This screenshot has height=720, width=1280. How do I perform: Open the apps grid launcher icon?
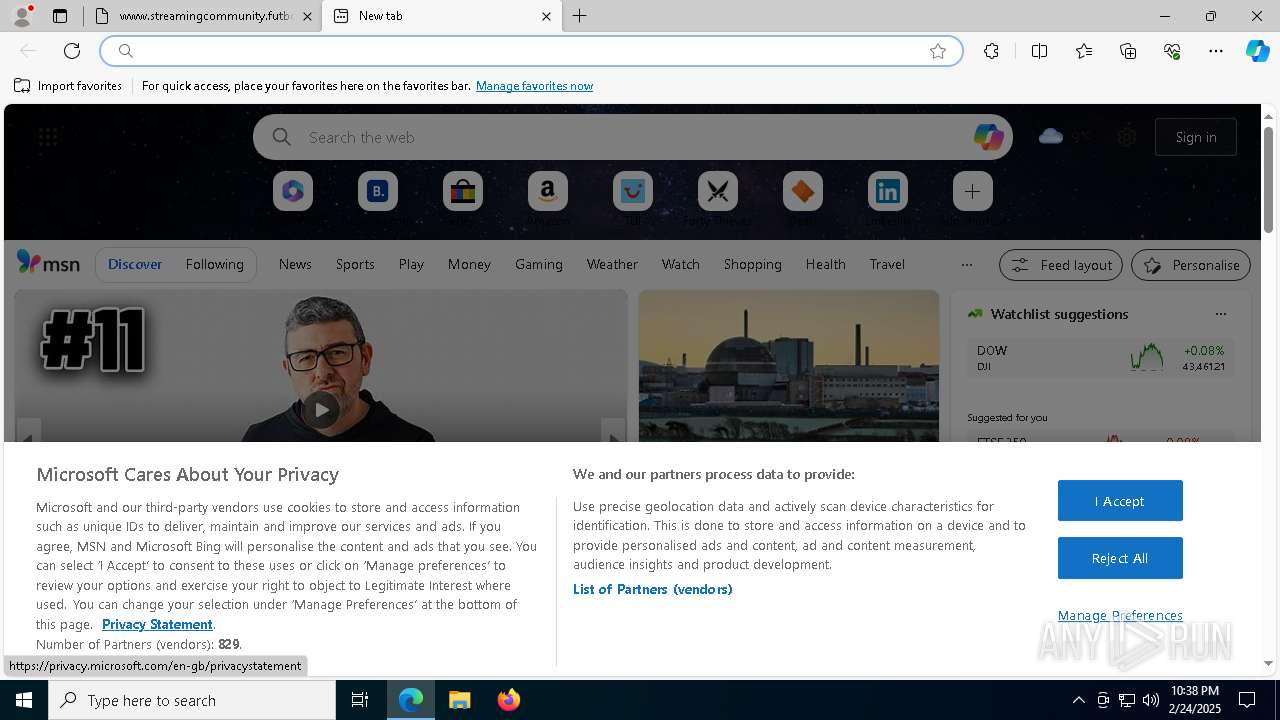pyautogui.click(x=48, y=137)
